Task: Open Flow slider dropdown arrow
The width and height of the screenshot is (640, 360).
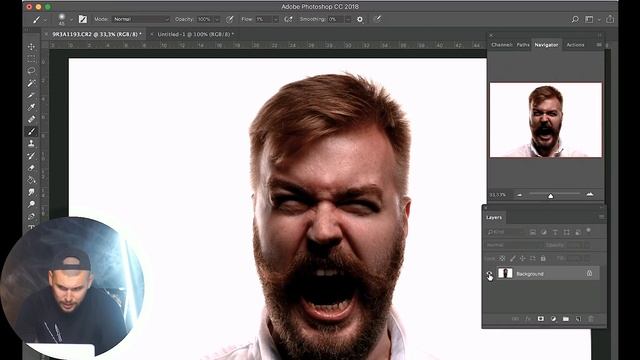Action: [276, 19]
